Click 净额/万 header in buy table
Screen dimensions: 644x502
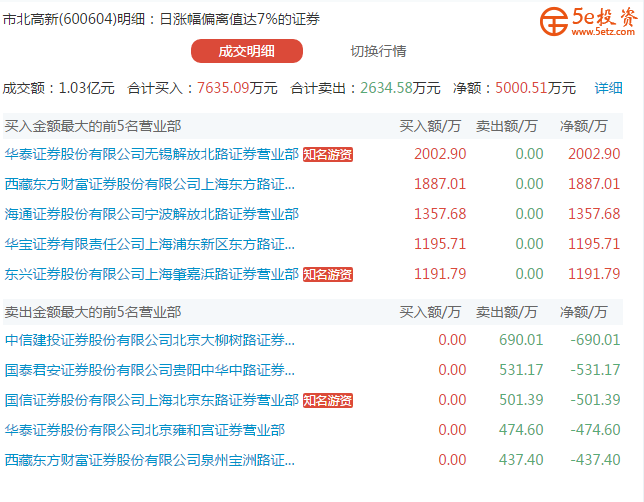point(583,126)
